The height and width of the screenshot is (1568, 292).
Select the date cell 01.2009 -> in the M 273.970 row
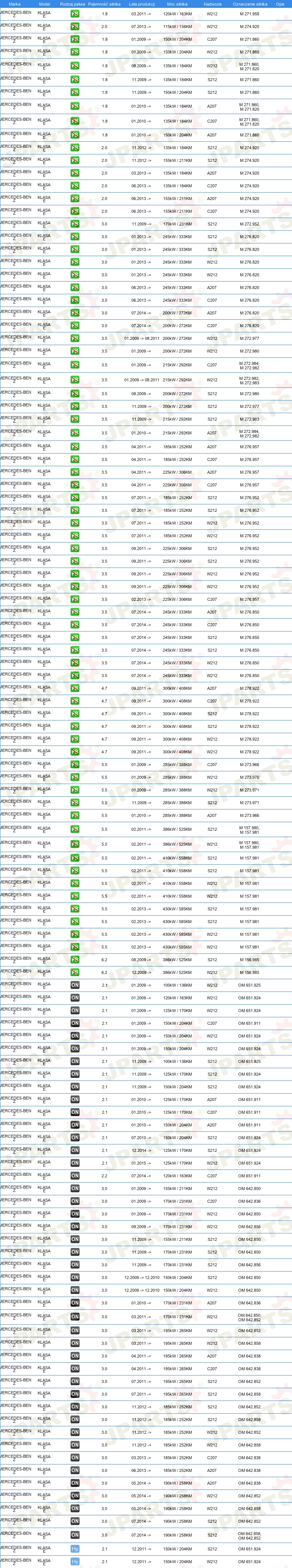[141, 777]
